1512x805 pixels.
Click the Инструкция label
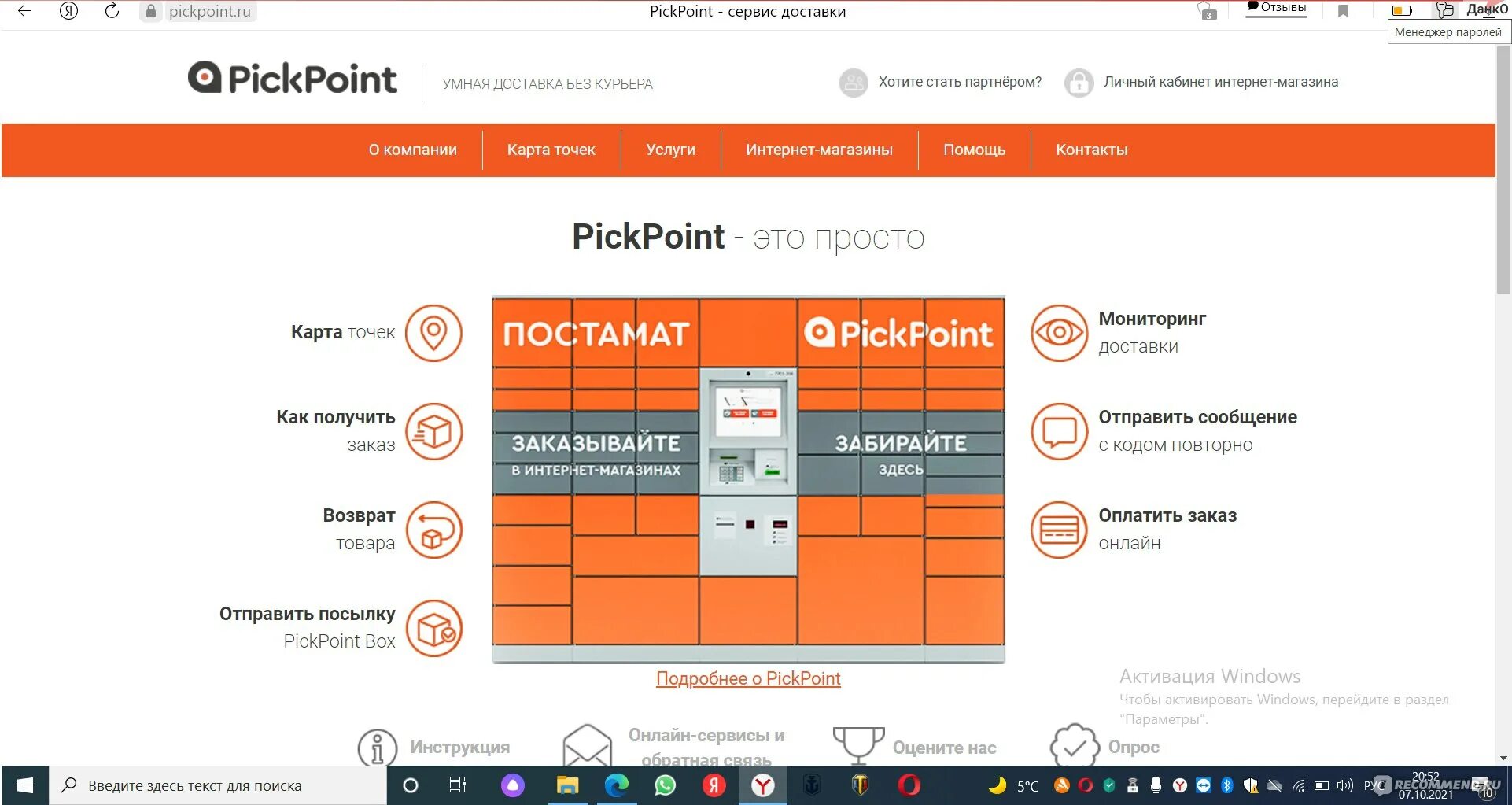pyautogui.click(x=459, y=747)
